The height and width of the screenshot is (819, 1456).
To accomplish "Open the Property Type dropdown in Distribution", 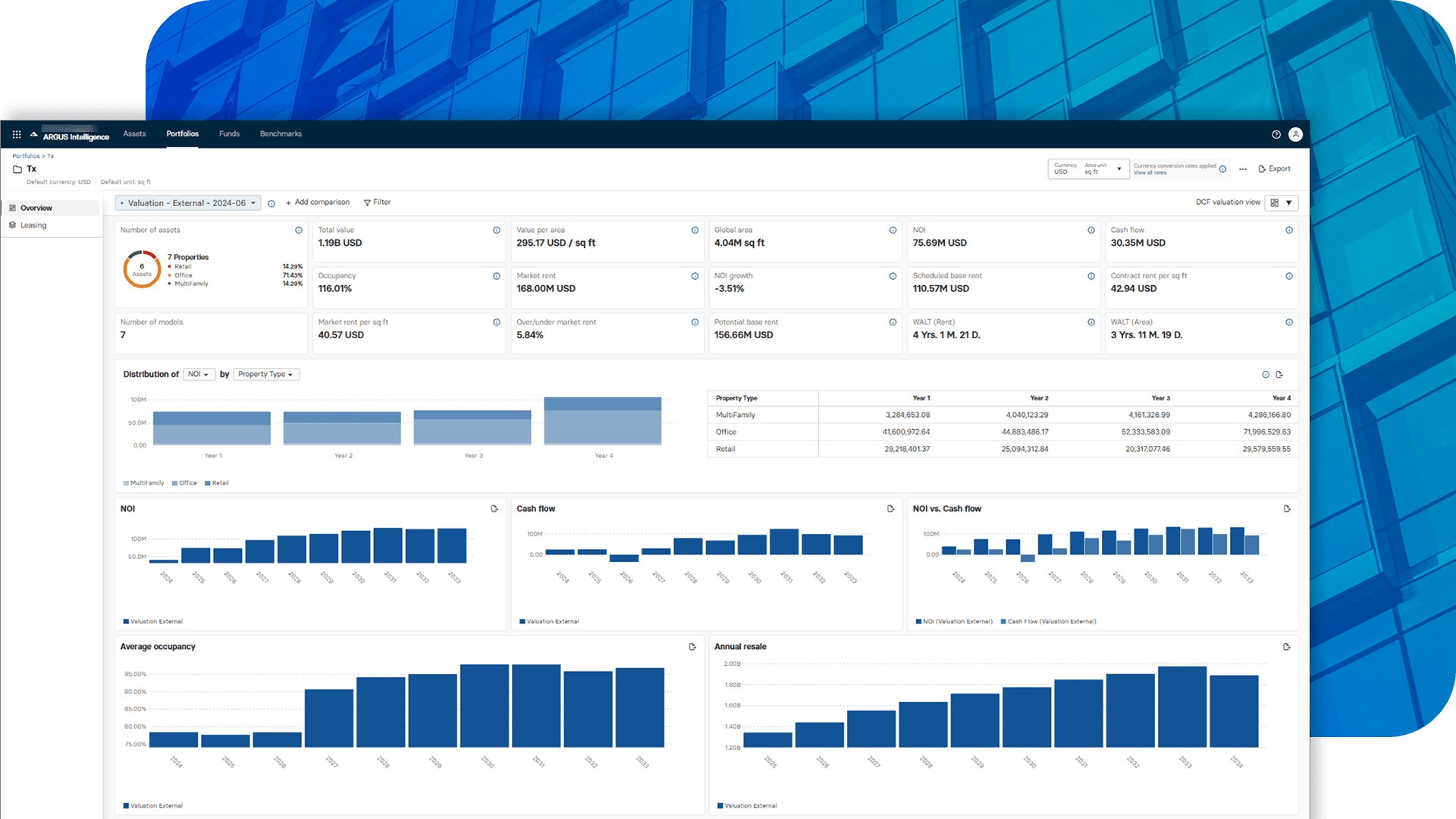I will [265, 374].
